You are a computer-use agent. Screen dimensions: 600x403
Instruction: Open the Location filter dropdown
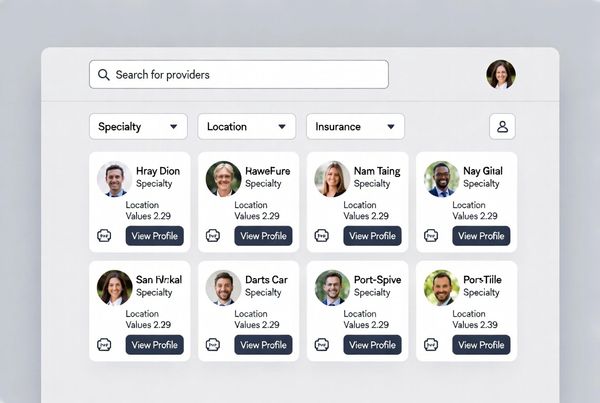[x=246, y=127]
